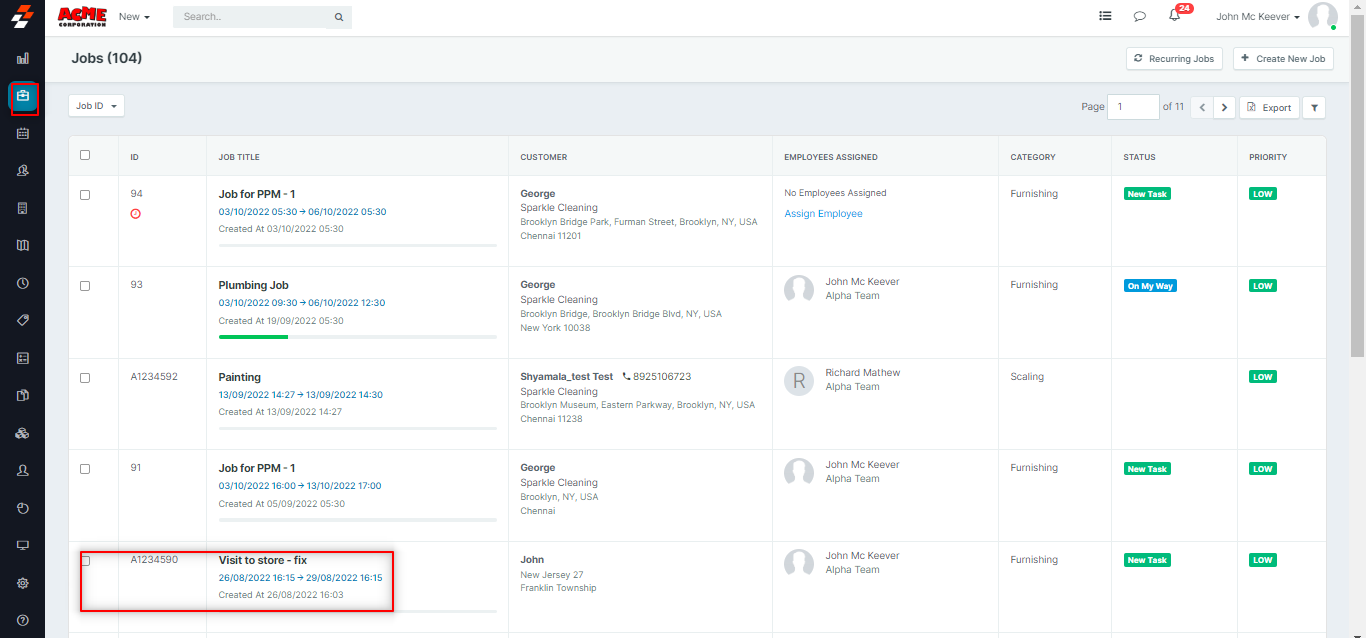Open the calendar icon in the sidebar
1366x638 pixels.
click(23, 133)
